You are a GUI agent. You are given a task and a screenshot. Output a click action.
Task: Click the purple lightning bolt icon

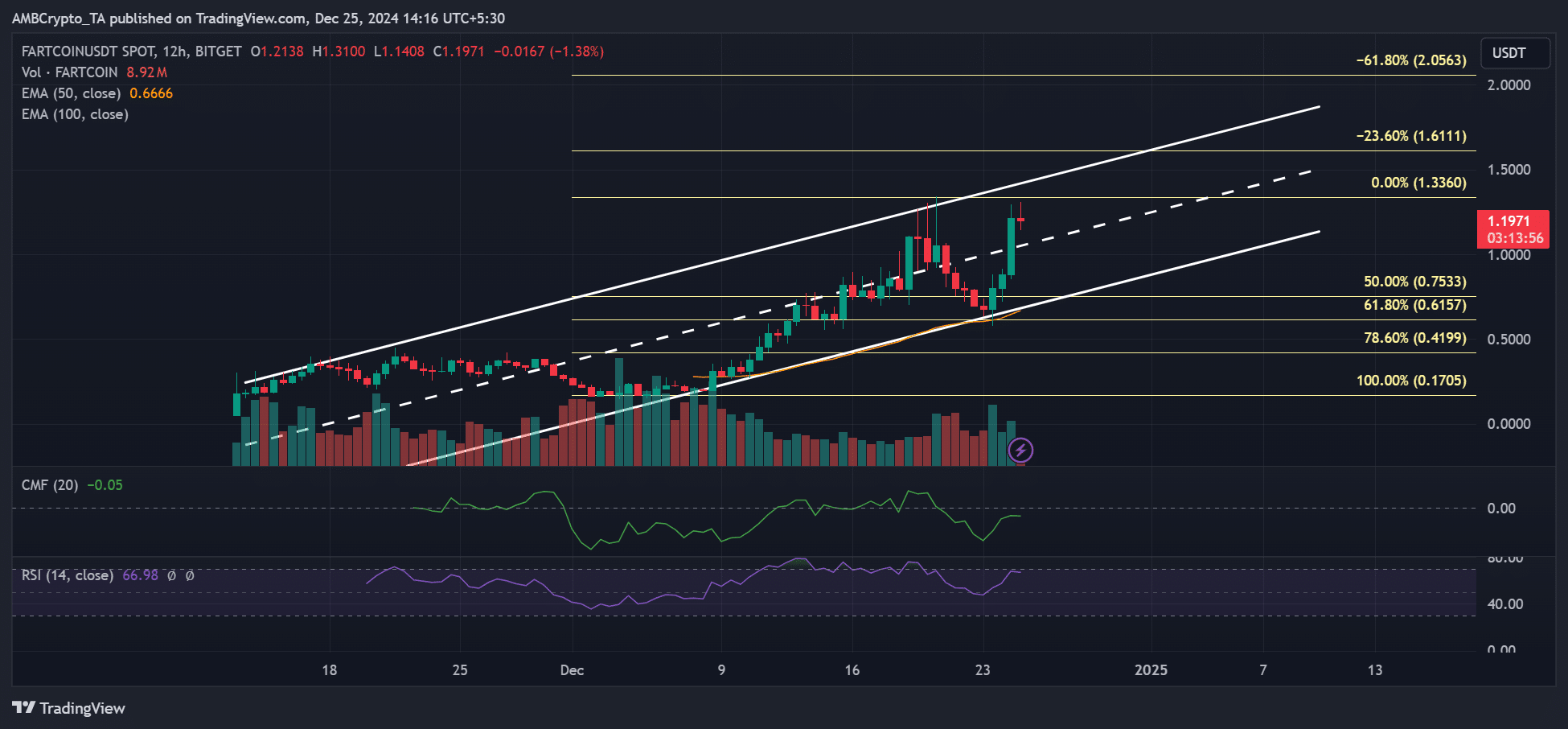(1020, 450)
